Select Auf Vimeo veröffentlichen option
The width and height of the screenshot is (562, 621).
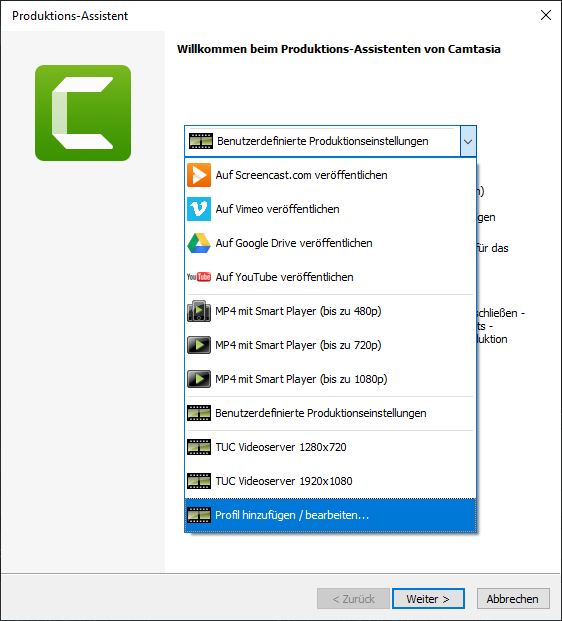coord(330,209)
